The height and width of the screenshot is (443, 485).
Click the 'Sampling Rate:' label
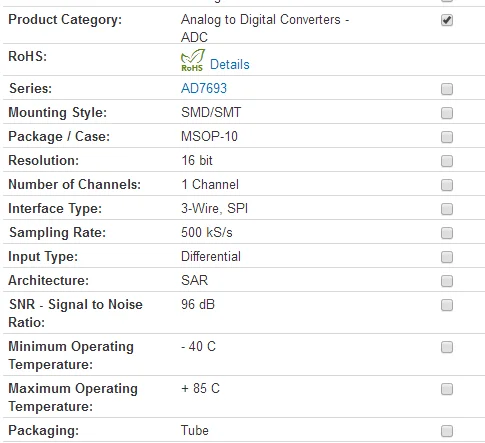[57, 233]
